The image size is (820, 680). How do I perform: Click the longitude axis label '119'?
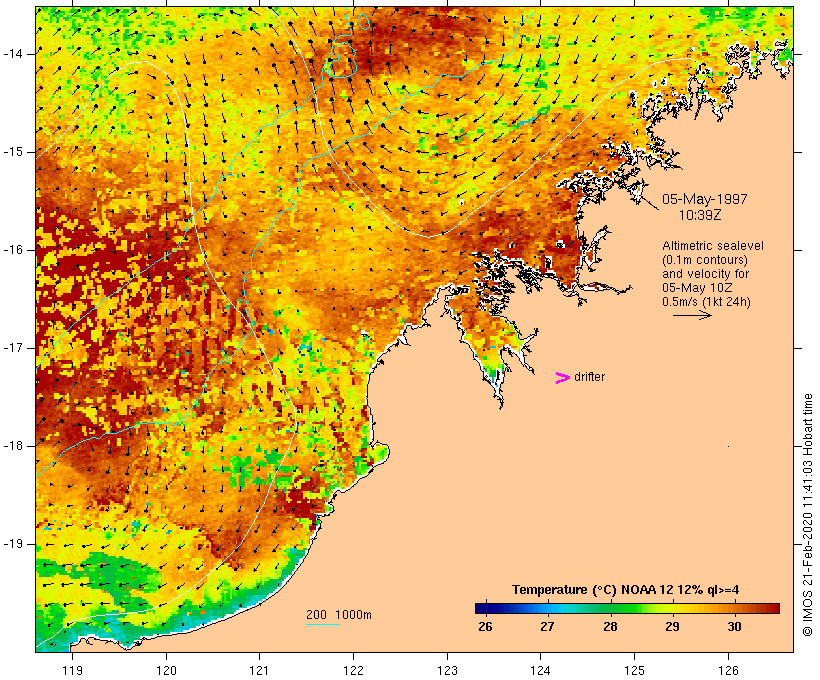pyautogui.click(x=72, y=671)
